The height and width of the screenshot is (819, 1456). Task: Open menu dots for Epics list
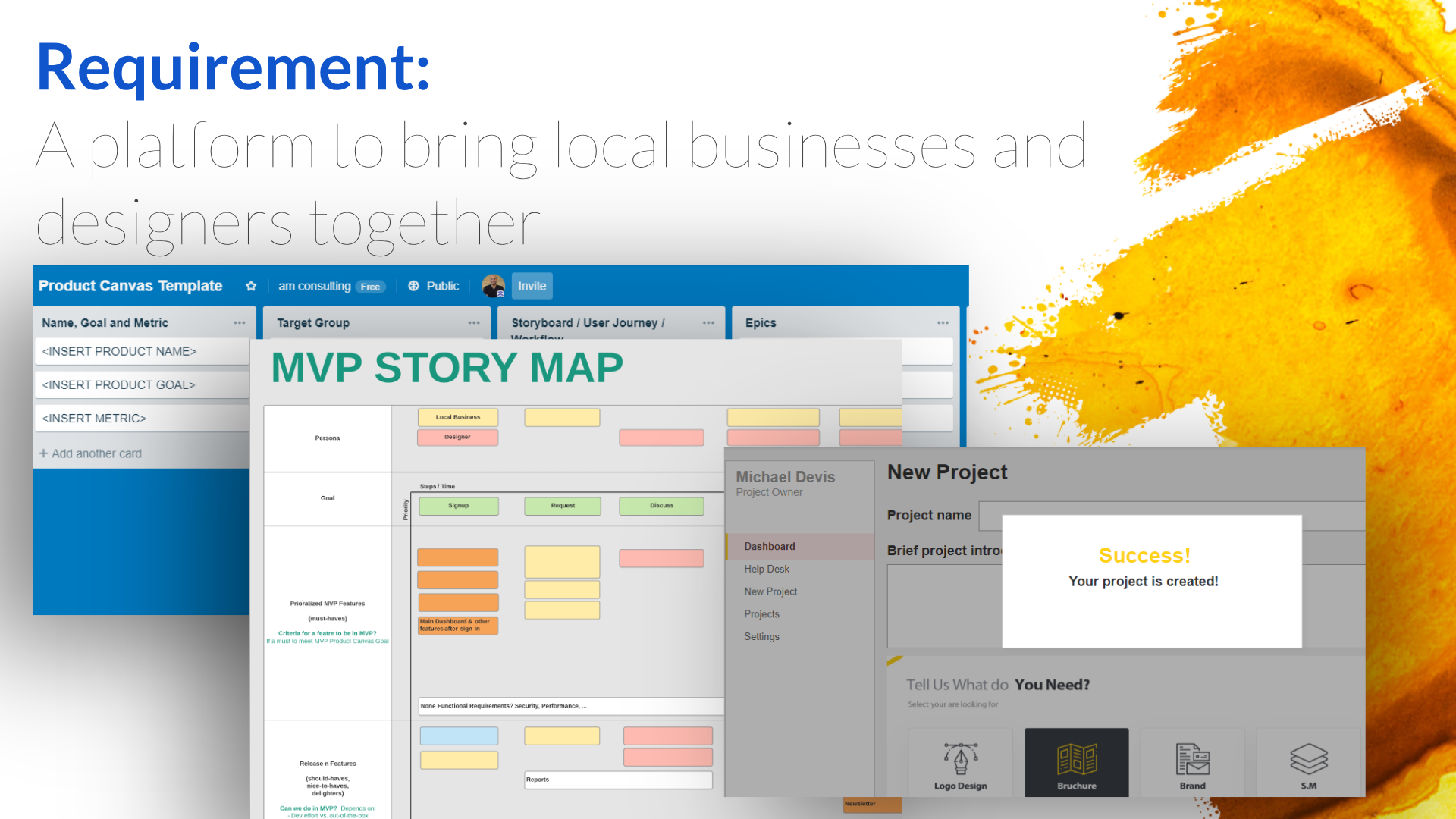(x=943, y=323)
